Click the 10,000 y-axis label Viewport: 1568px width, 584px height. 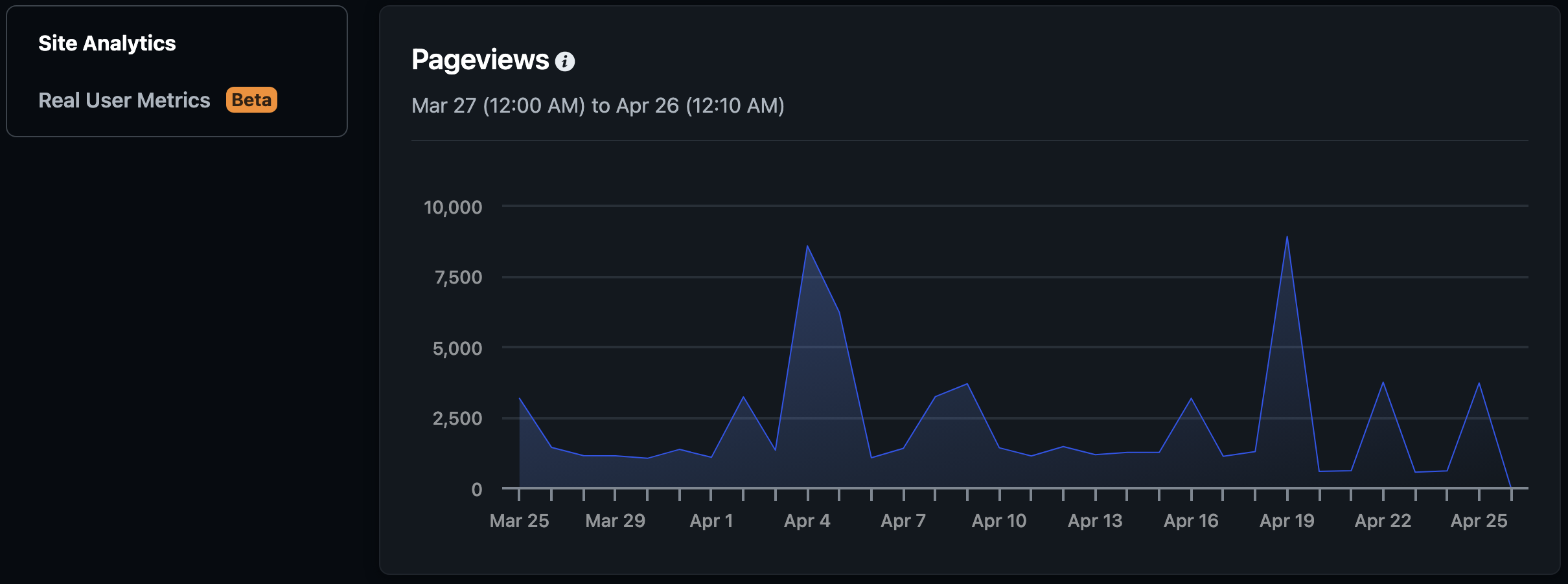[452, 208]
